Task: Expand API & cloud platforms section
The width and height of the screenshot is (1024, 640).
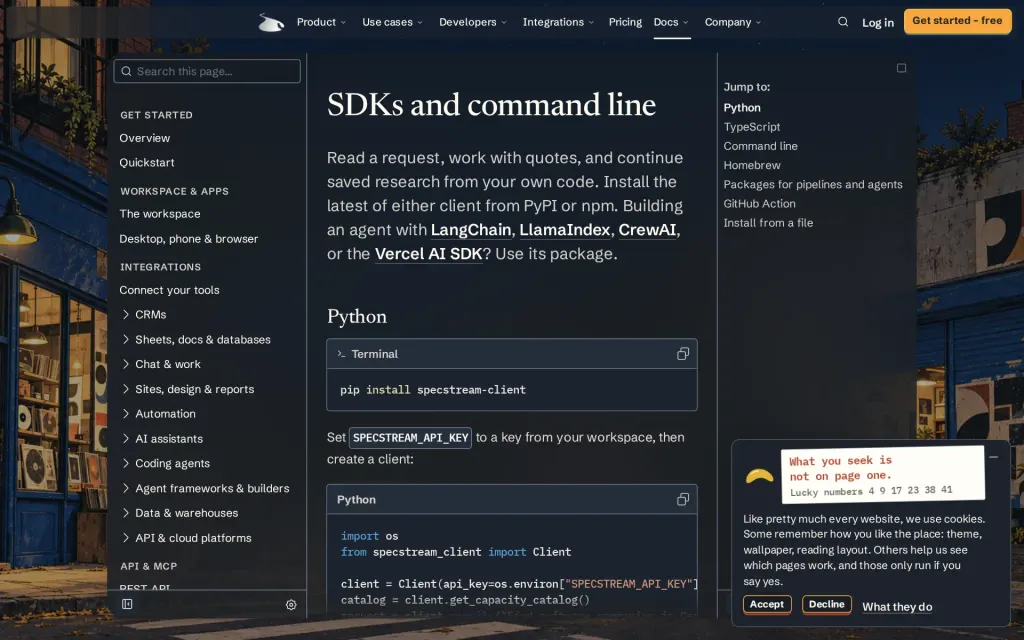Action: point(186,538)
